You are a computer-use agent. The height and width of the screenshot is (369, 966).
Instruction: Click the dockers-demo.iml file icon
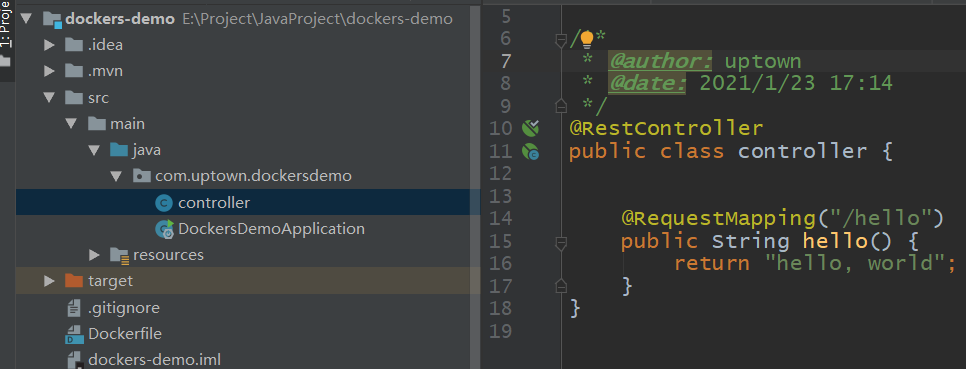[74, 360]
